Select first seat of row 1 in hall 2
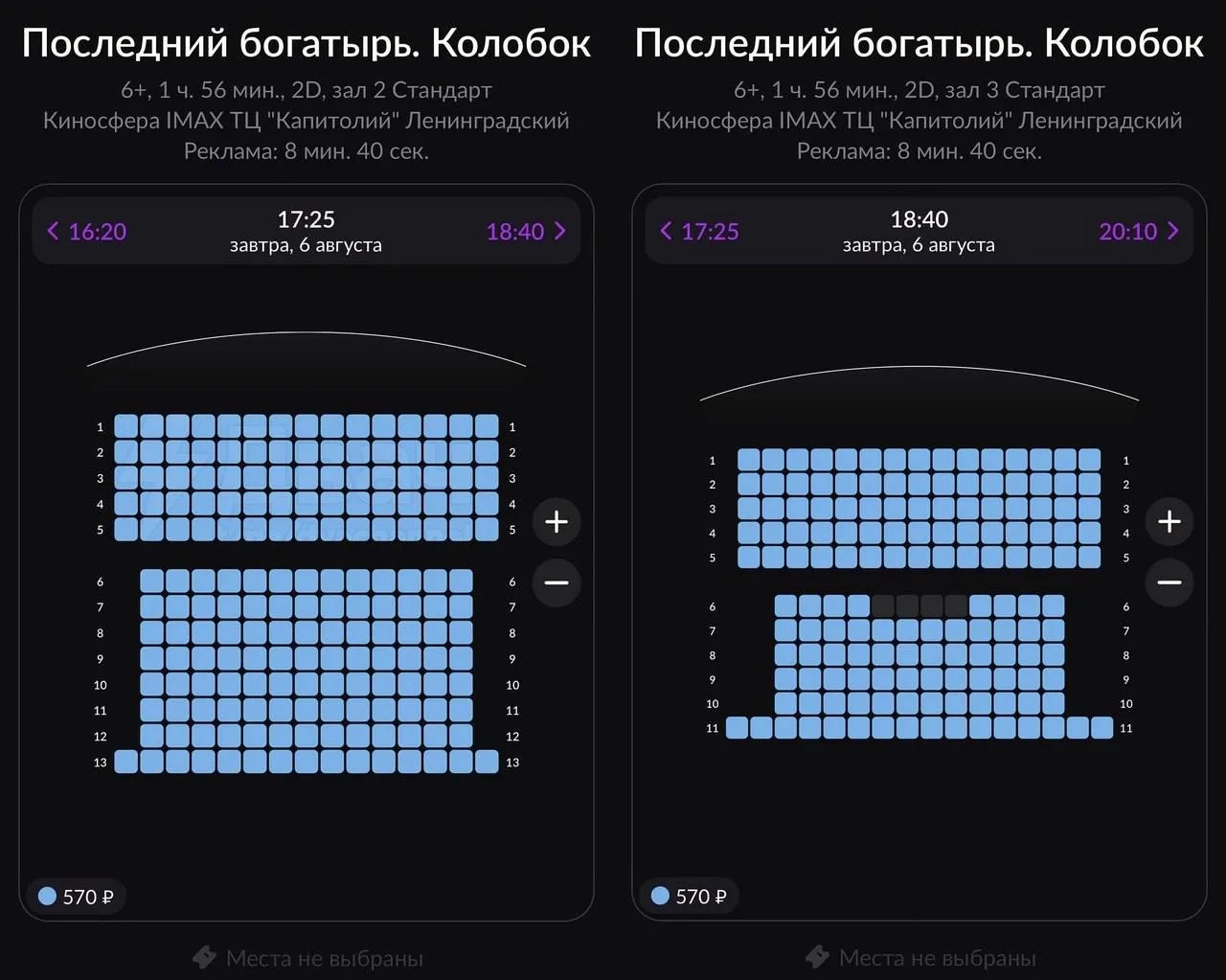This screenshot has width=1226, height=980. coord(126,426)
